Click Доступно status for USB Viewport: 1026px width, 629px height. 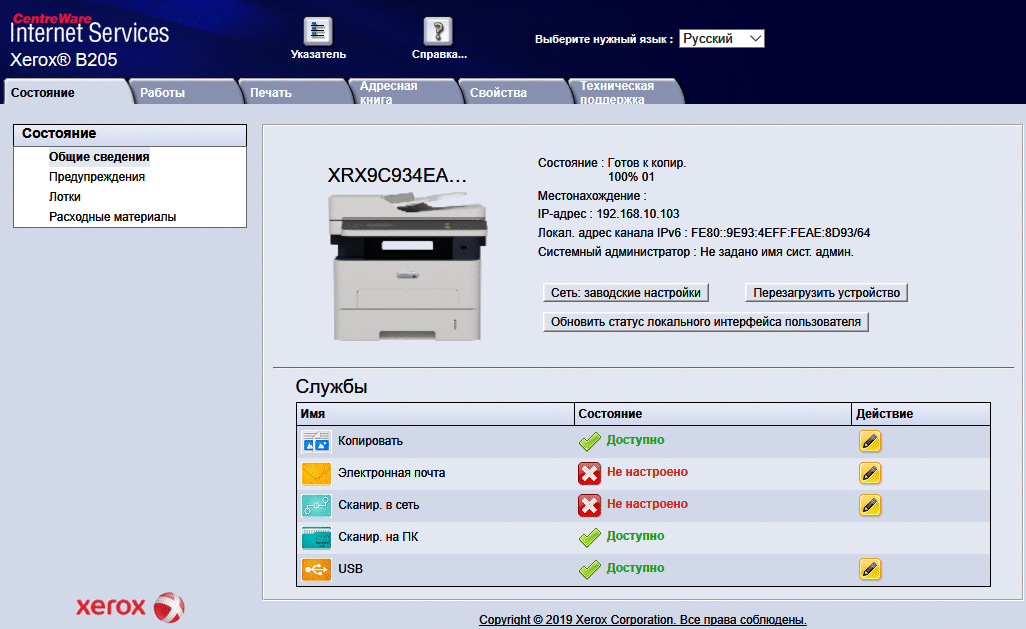[x=635, y=568]
